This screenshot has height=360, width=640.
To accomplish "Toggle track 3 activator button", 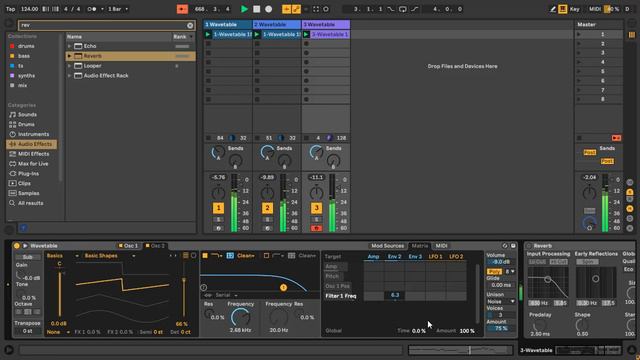I will 316,208.
